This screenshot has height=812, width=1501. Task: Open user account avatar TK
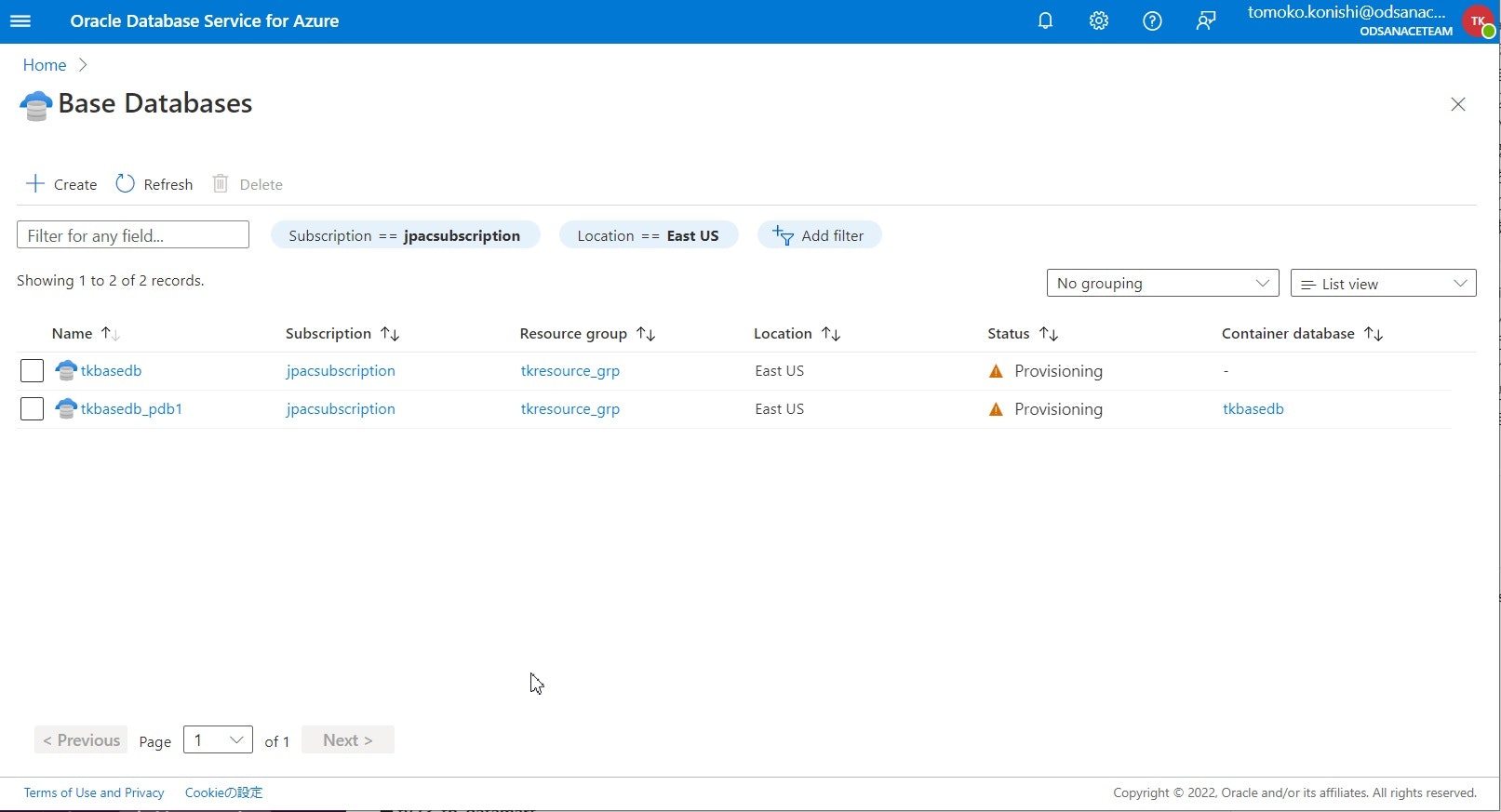tap(1478, 20)
